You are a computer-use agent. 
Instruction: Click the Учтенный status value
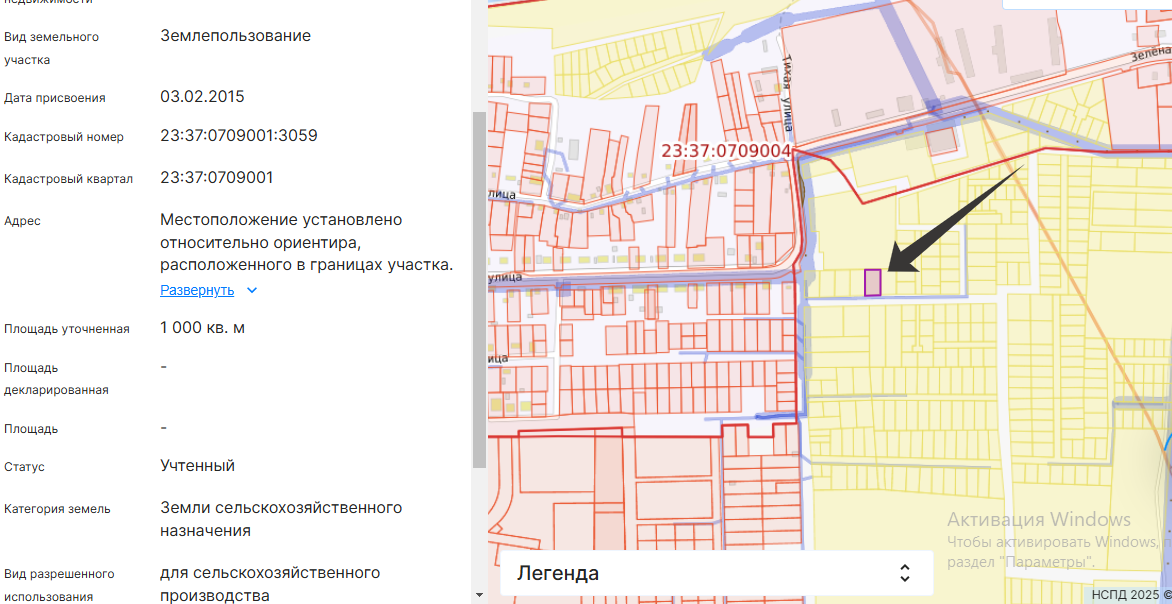click(198, 466)
